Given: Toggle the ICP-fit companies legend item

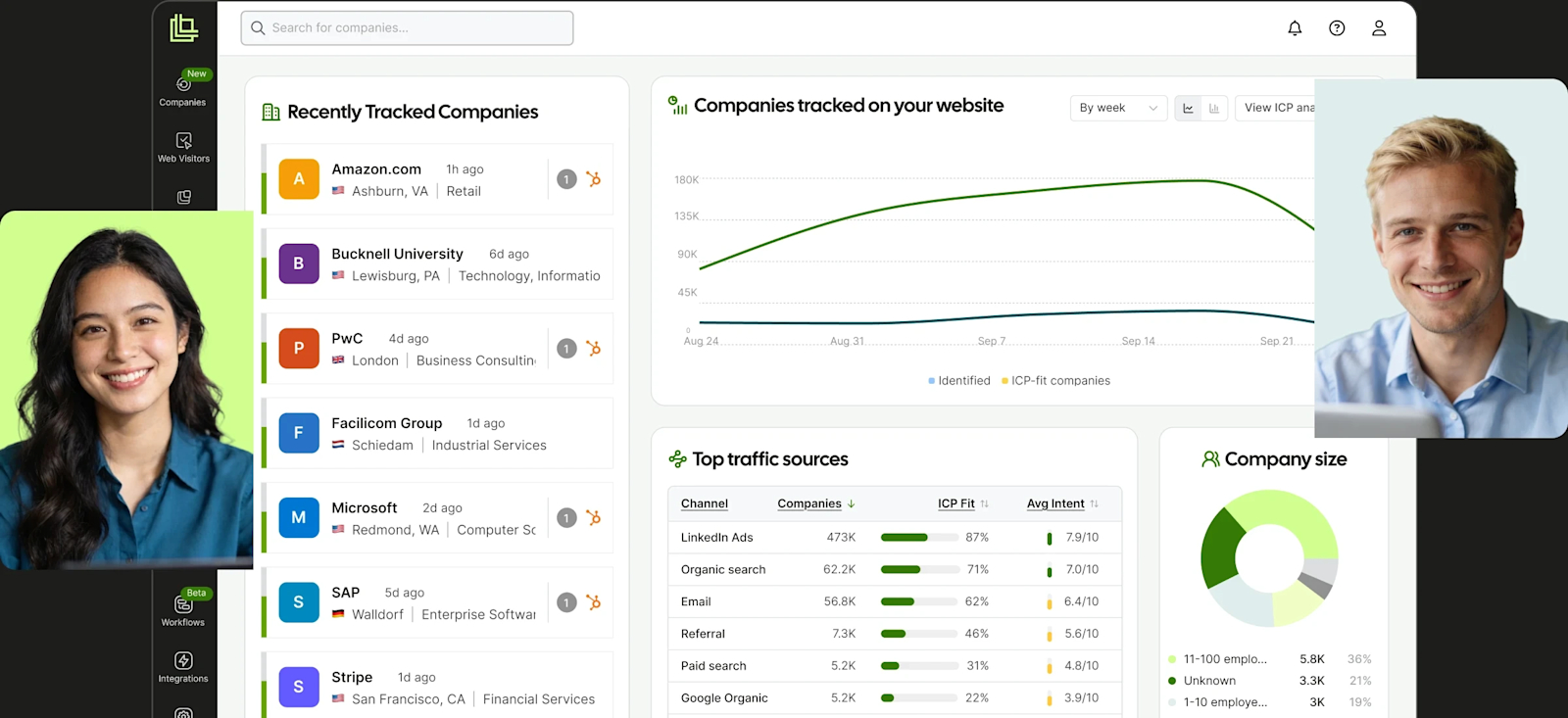Looking at the screenshot, I should [1055, 381].
